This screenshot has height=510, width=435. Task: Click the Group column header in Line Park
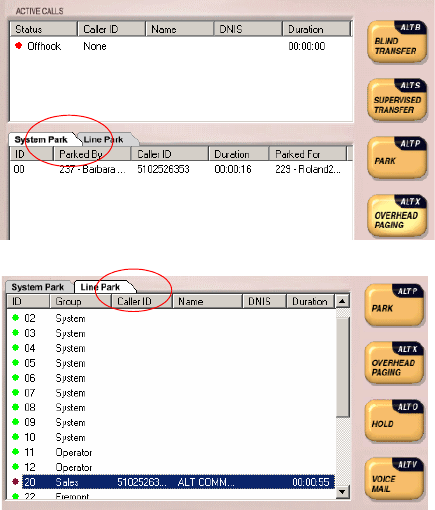point(80,301)
